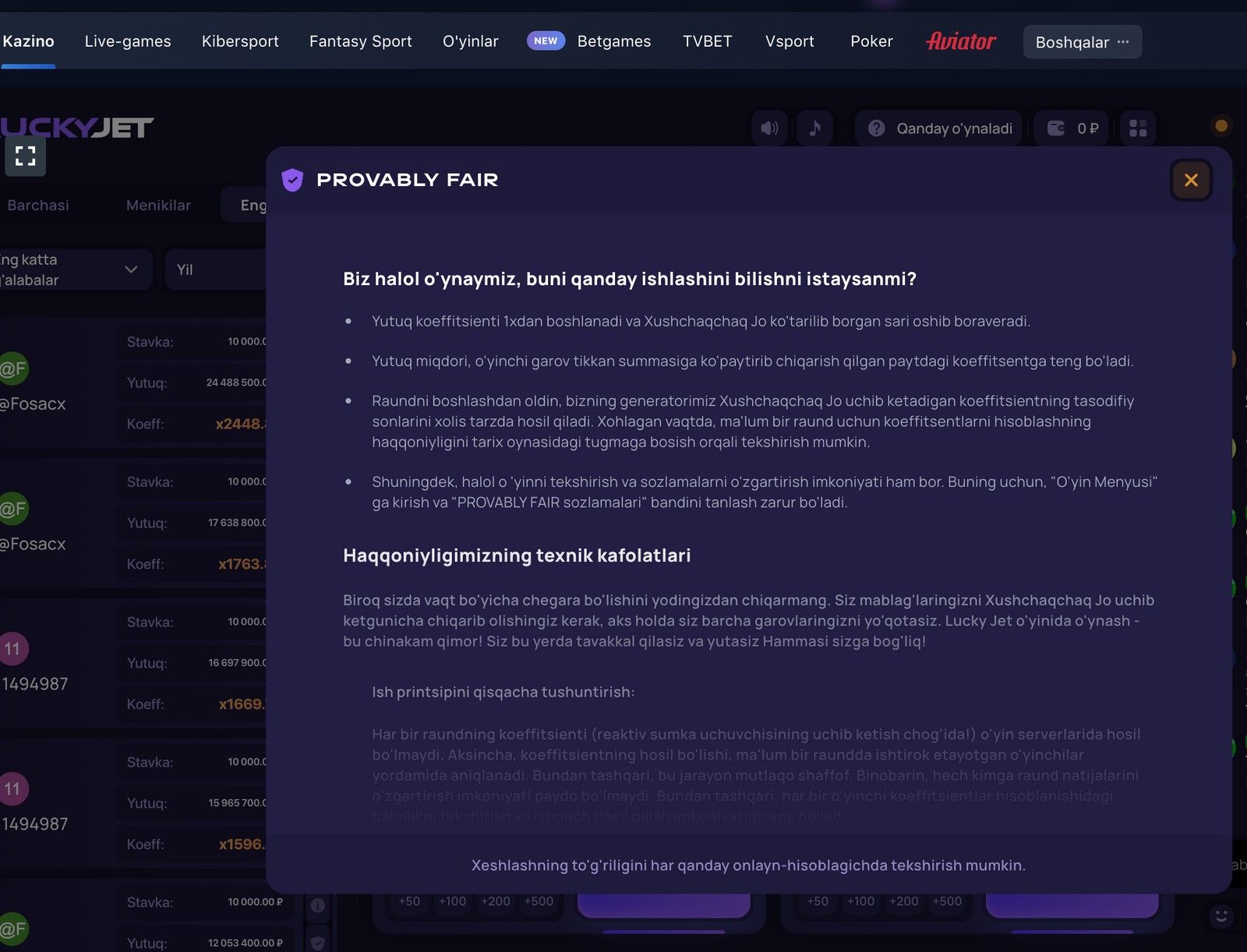This screenshot has width=1247, height=952.
Task: Open the emoji smiley chat icon
Action: coord(1221,916)
